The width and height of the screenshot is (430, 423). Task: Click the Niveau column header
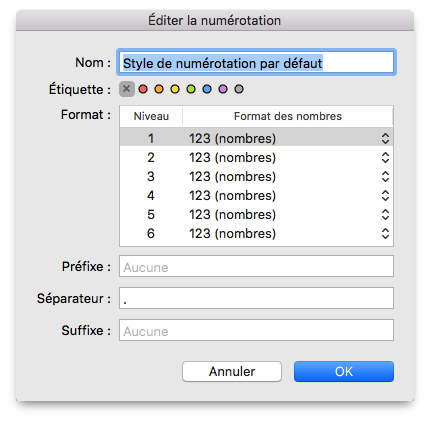[151, 116]
